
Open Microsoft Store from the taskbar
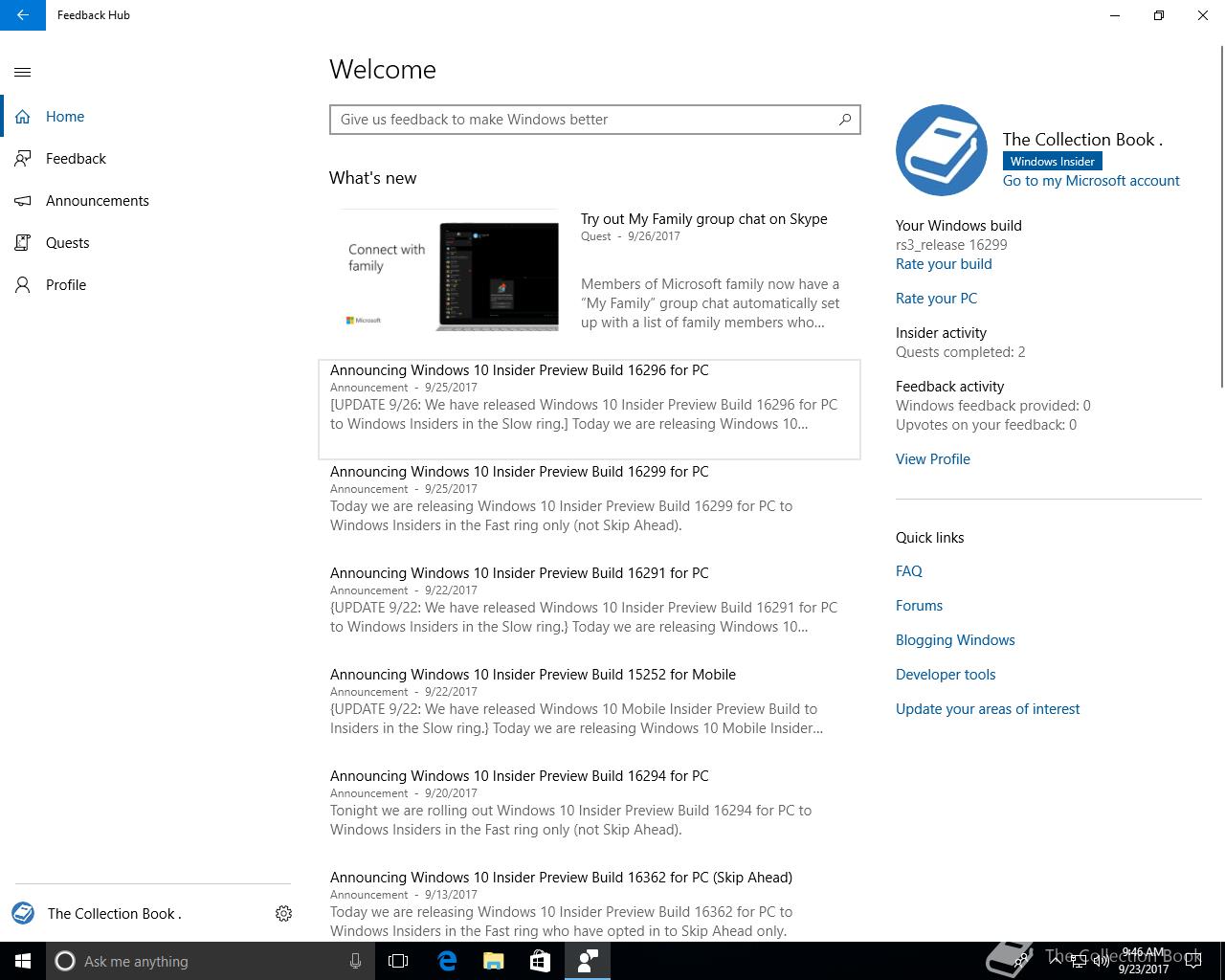point(540,961)
